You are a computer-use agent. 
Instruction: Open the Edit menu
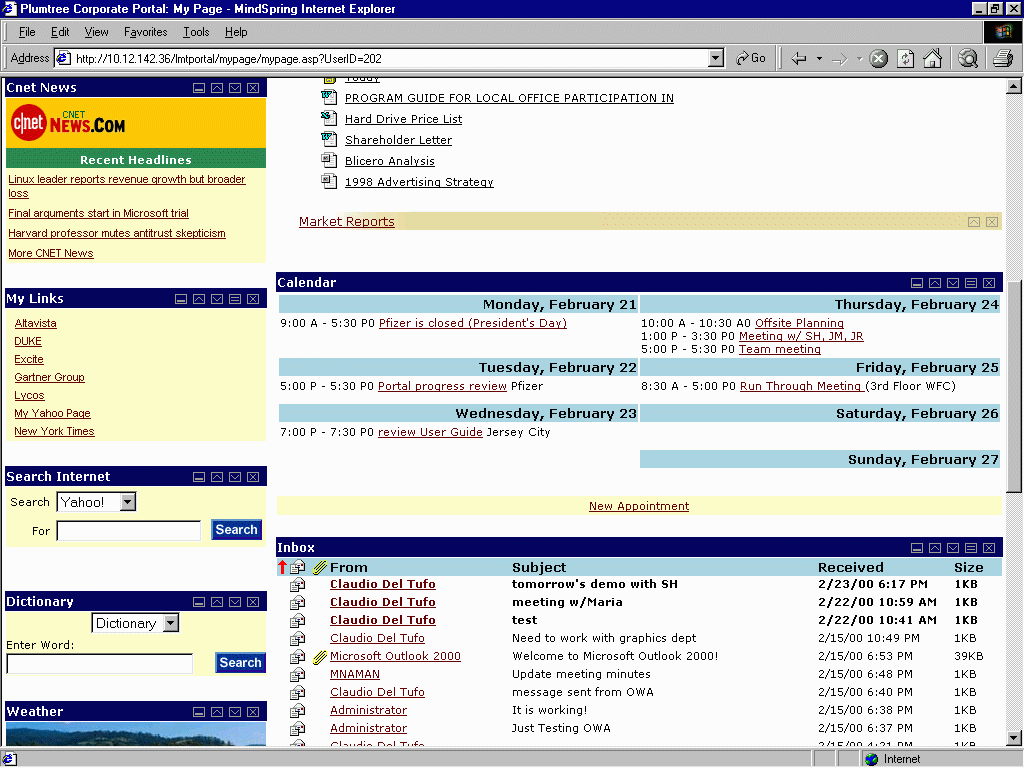(x=60, y=32)
